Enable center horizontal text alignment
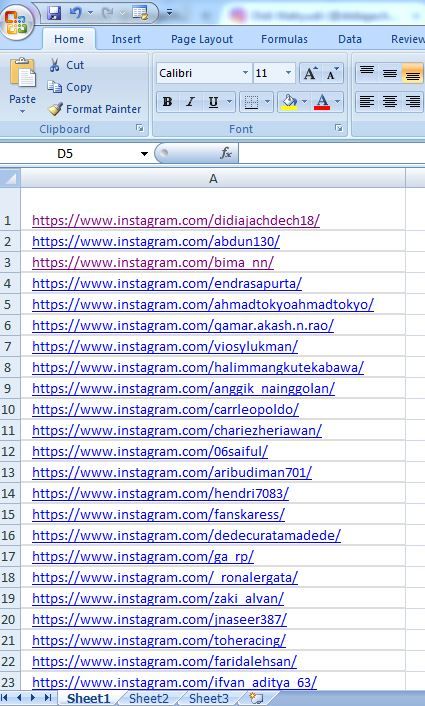Image resolution: width=425 pixels, height=706 pixels. pyautogui.click(x=390, y=102)
